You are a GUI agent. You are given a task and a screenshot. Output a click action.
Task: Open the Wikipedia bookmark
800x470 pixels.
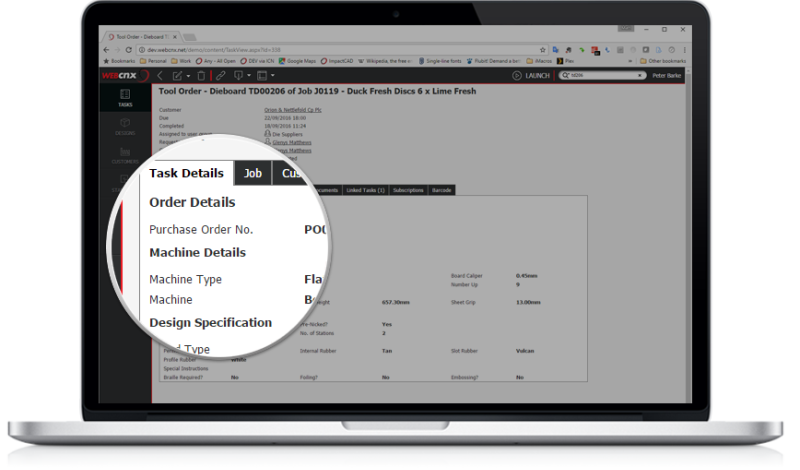tap(385, 61)
